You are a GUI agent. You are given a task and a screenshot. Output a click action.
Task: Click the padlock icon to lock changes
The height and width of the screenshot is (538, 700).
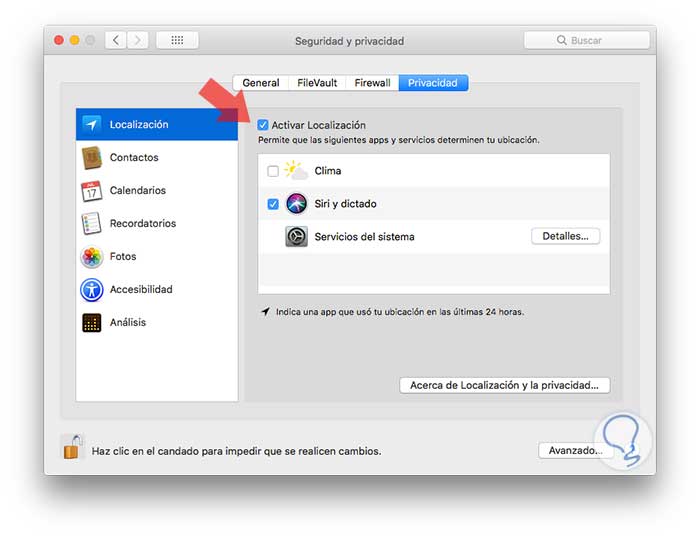tap(72, 447)
